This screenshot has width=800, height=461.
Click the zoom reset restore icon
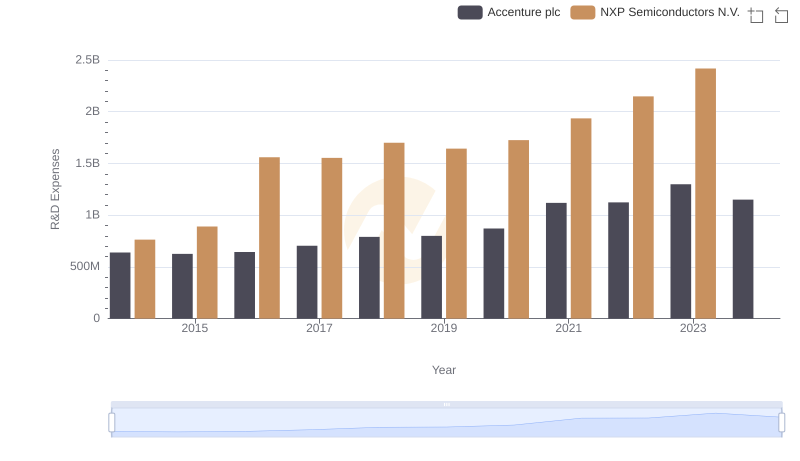(781, 15)
